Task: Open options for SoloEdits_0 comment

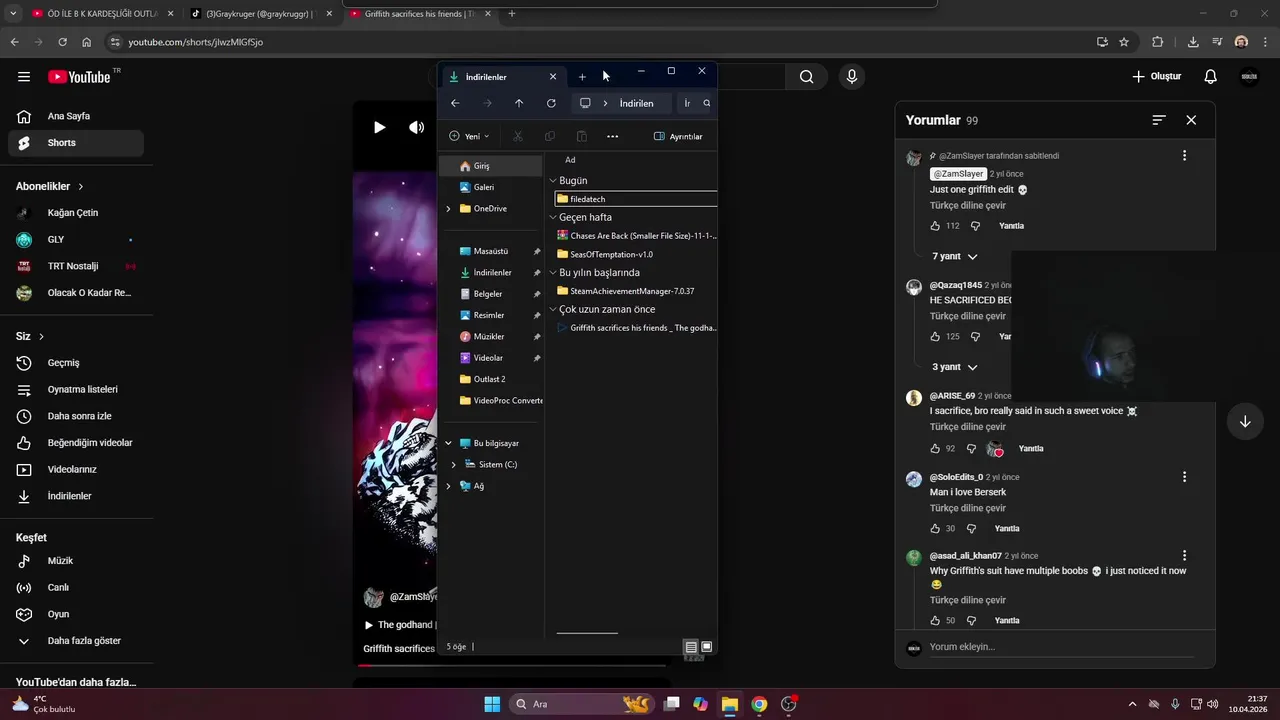Action: [1184, 477]
